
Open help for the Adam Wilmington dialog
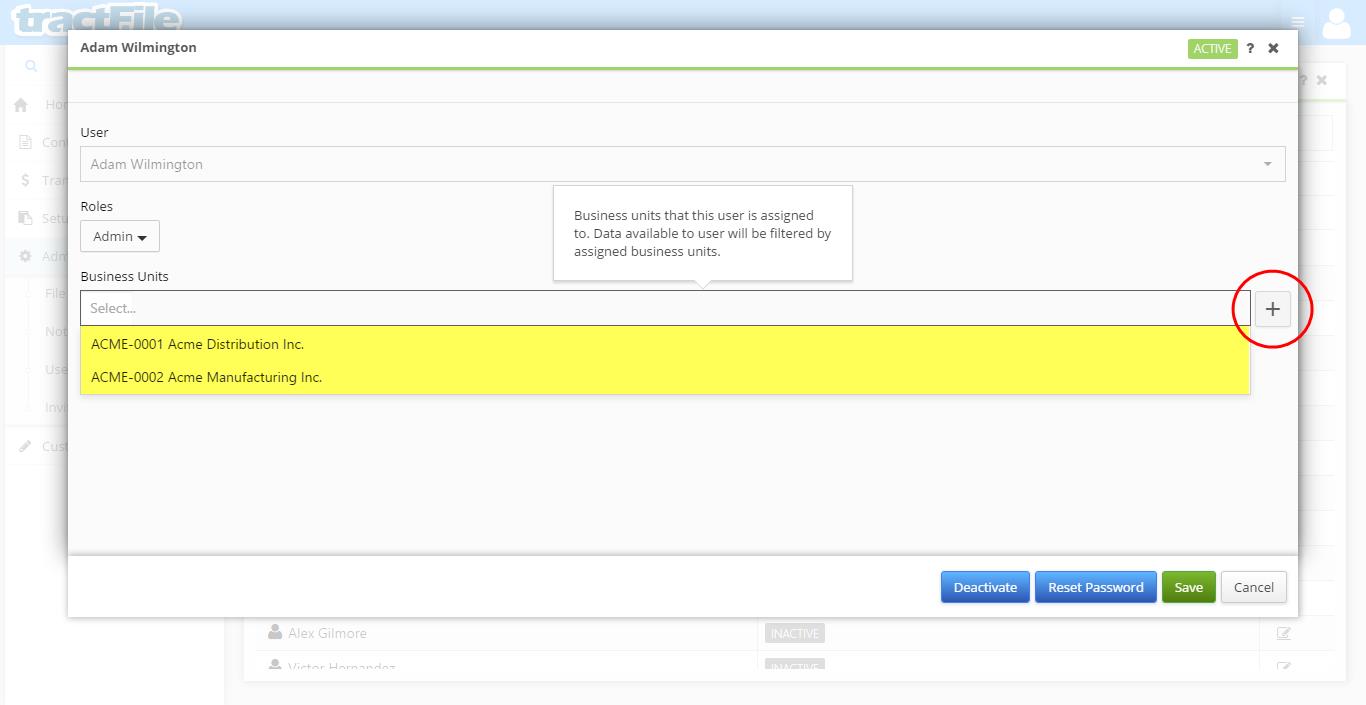click(1250, 48)
